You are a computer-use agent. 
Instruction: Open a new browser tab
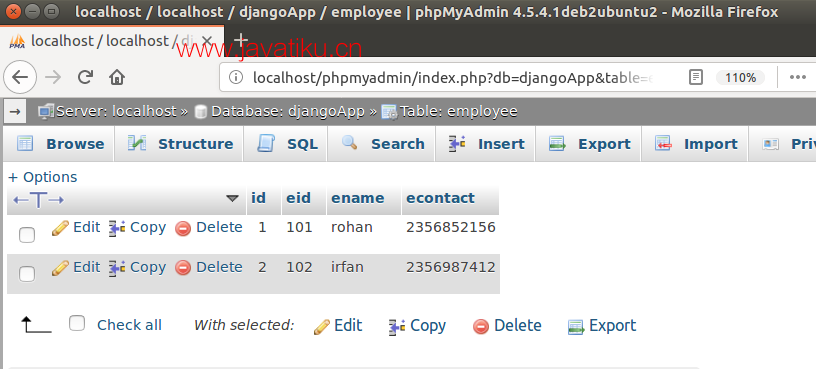[x=240, y=40]
